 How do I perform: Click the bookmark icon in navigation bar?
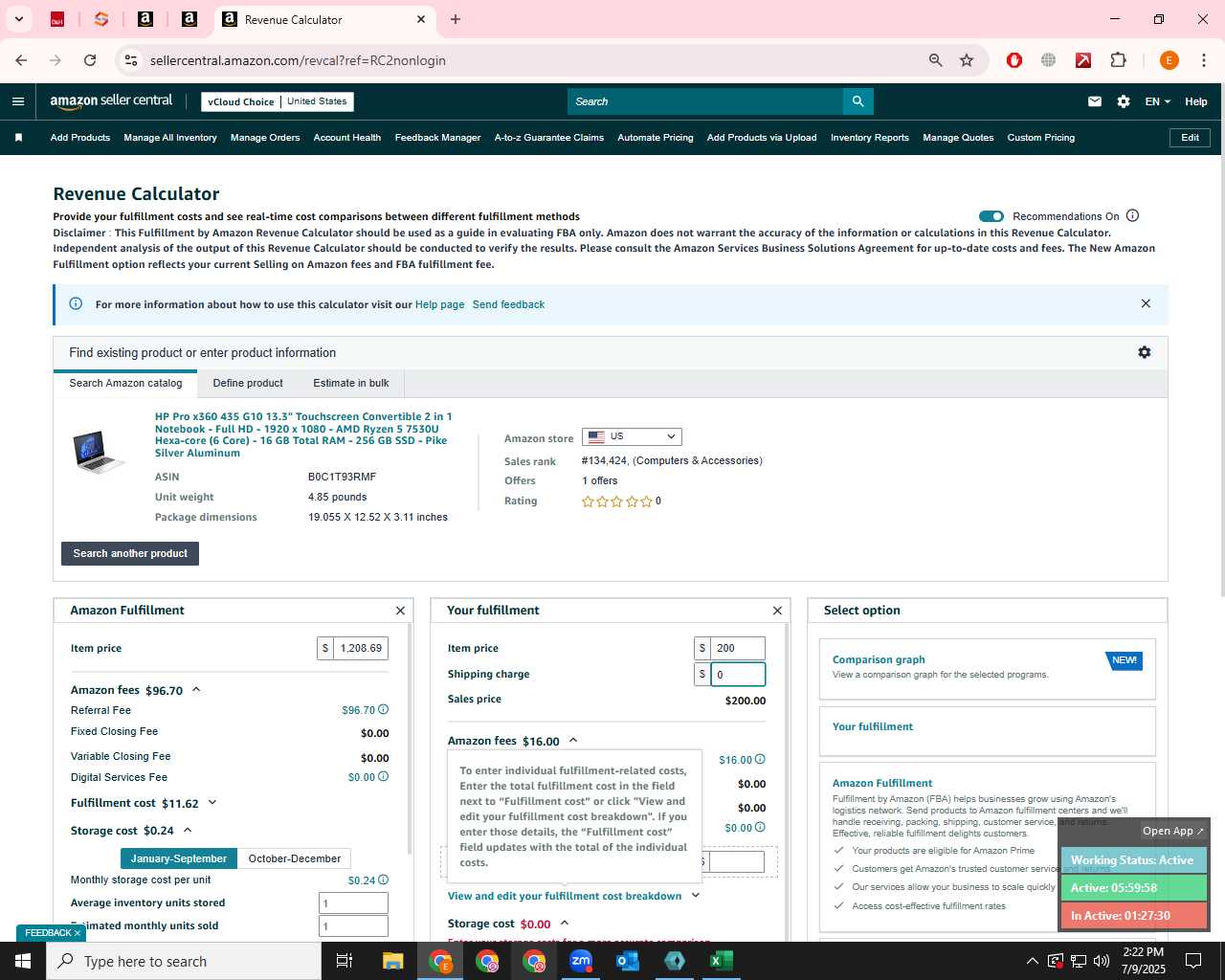(x=18, y=138)
